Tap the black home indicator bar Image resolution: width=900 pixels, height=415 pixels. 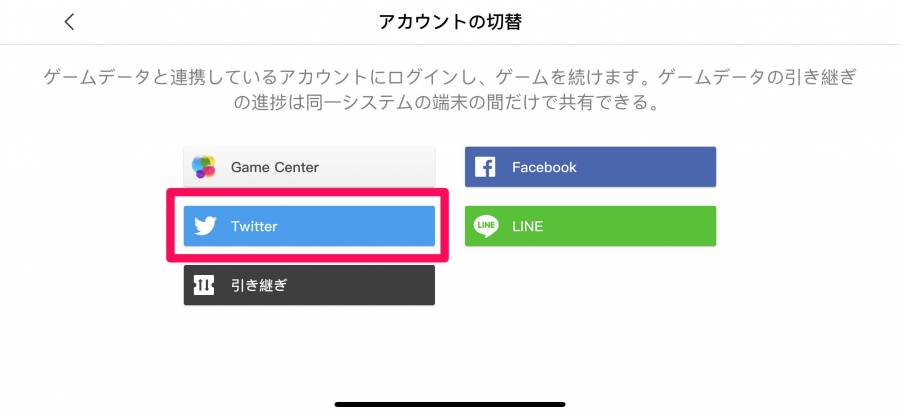[449, 404]
